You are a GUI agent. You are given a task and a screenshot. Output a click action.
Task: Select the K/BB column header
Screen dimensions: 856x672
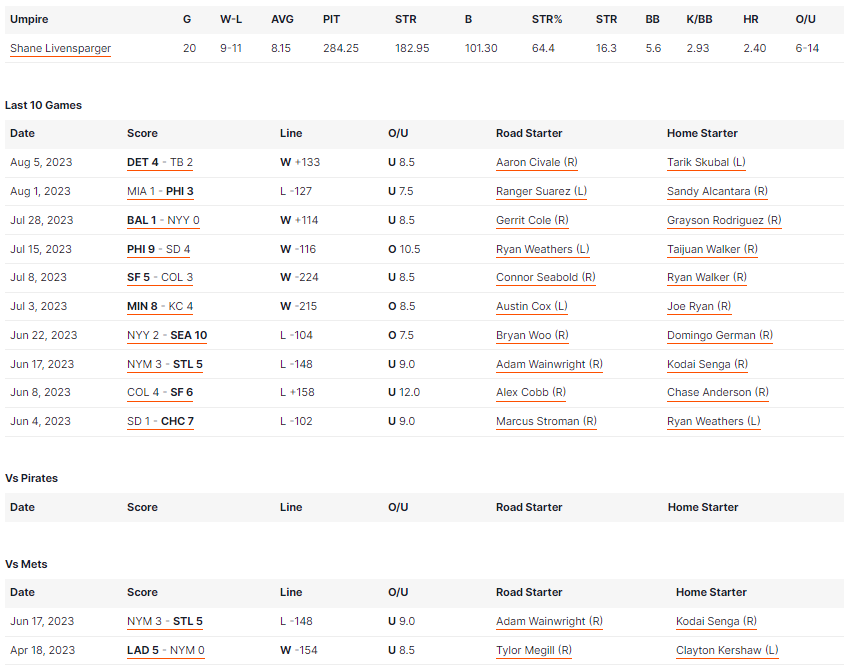tap(699, 19)
